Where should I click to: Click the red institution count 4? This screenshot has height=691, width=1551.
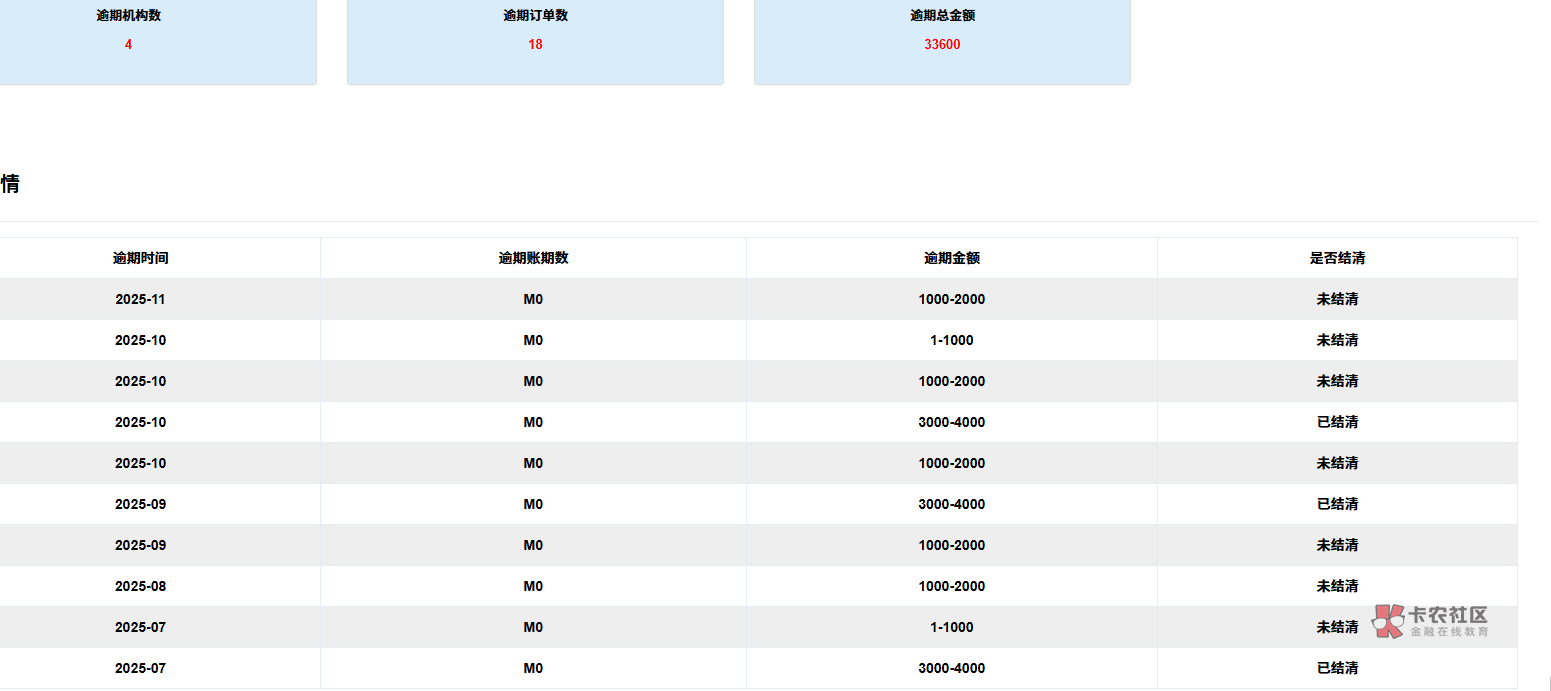tap(128, 44)
